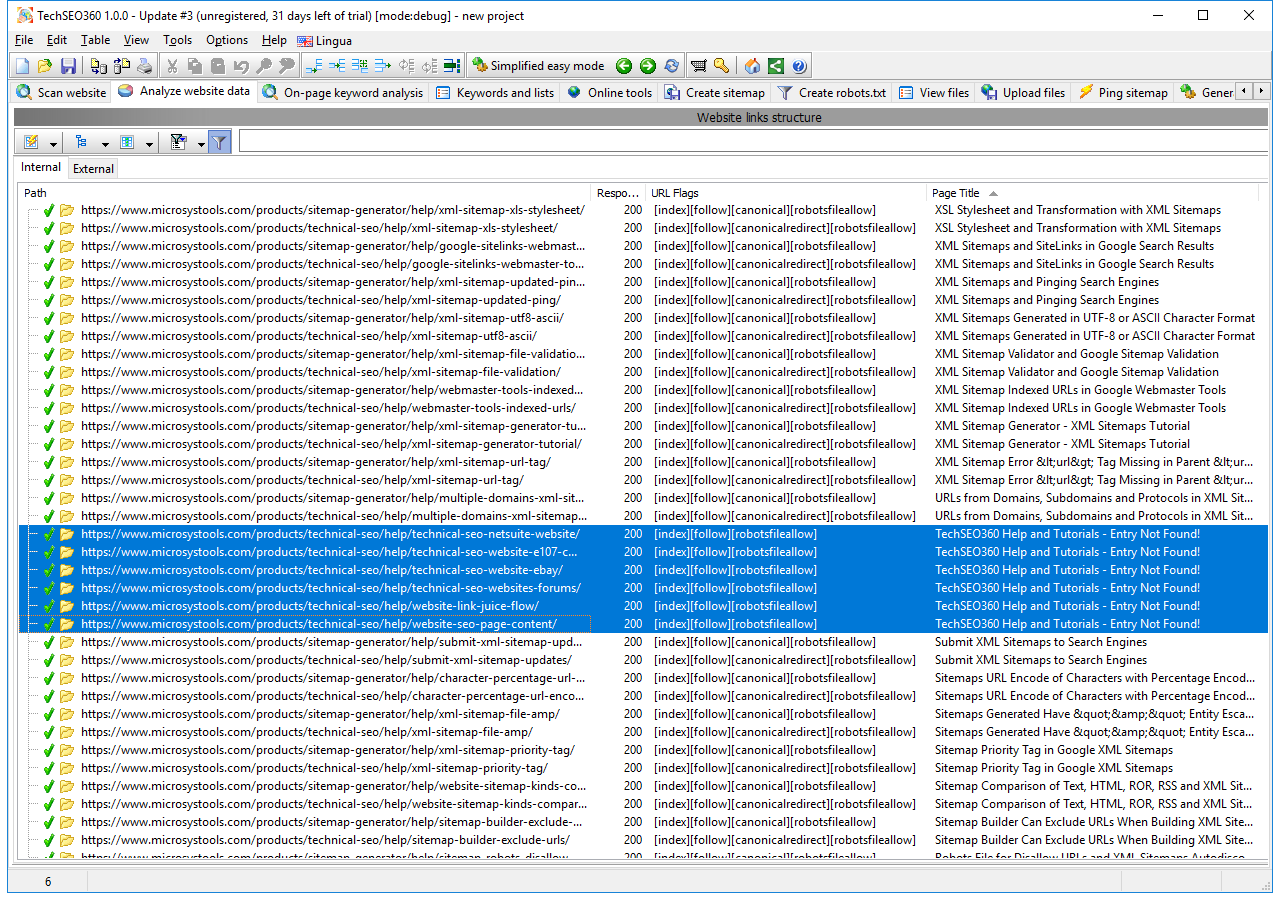This screenshot has width=1280, height=900.
Task: Open the tree view options dropdown arrow
Action: pos(104,144)
